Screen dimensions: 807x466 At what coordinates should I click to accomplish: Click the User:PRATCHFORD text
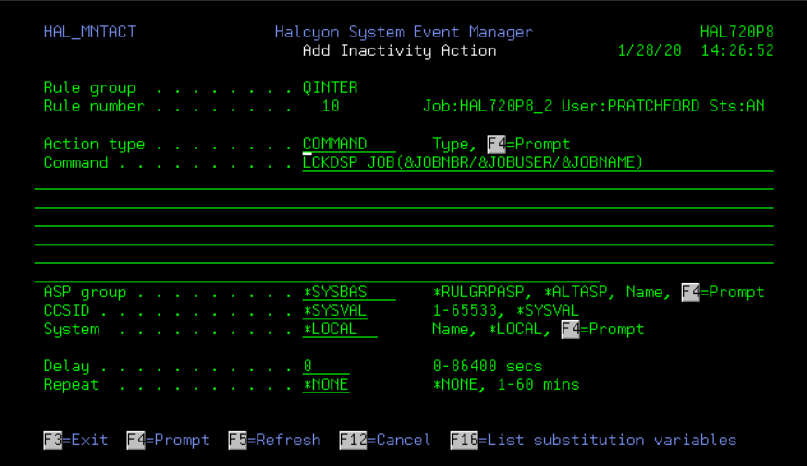click(630, 106)
